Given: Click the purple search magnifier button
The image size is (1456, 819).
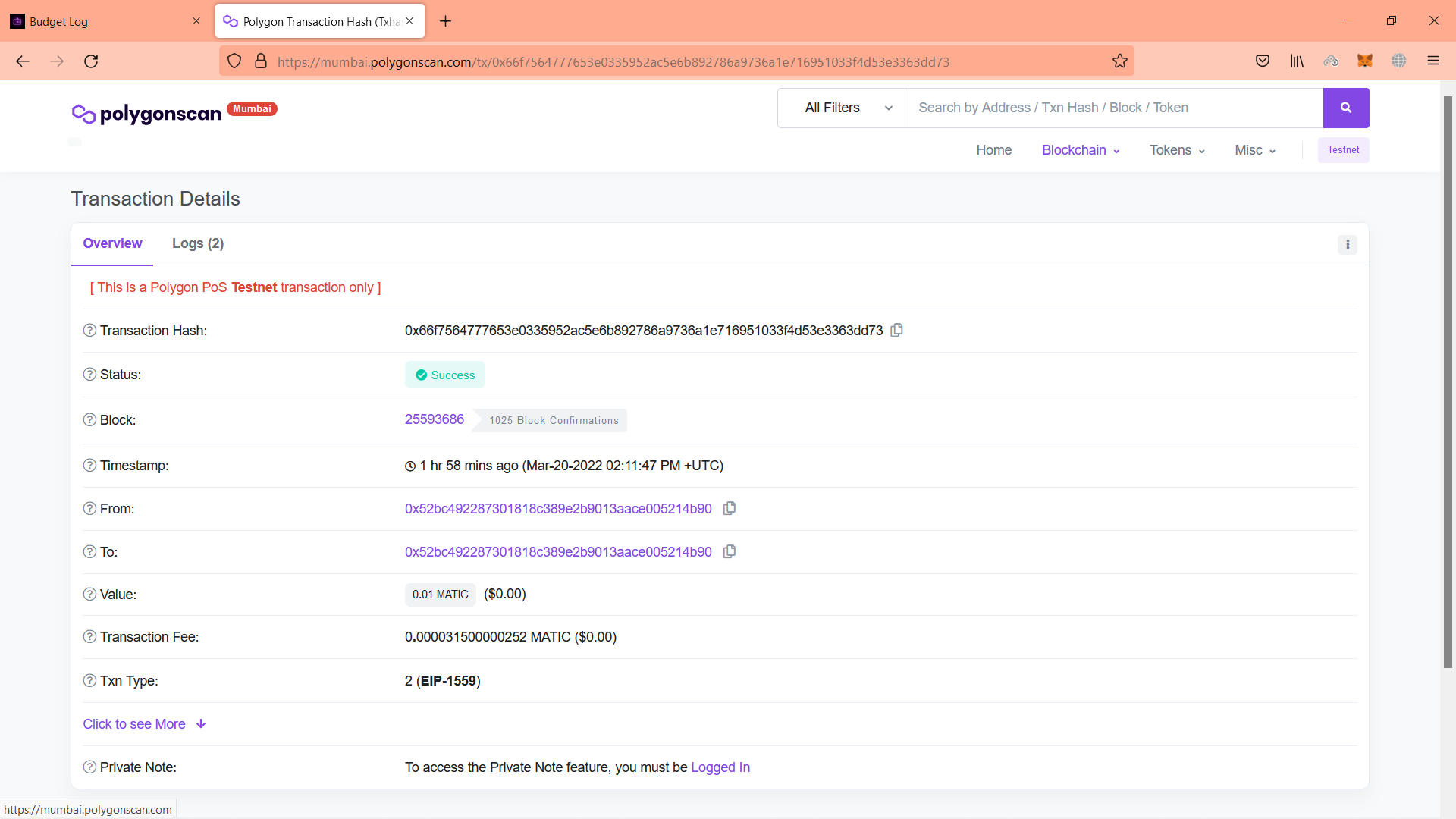Looking at the screenshot, I should pyautogui.click(x=1345, y=108).
